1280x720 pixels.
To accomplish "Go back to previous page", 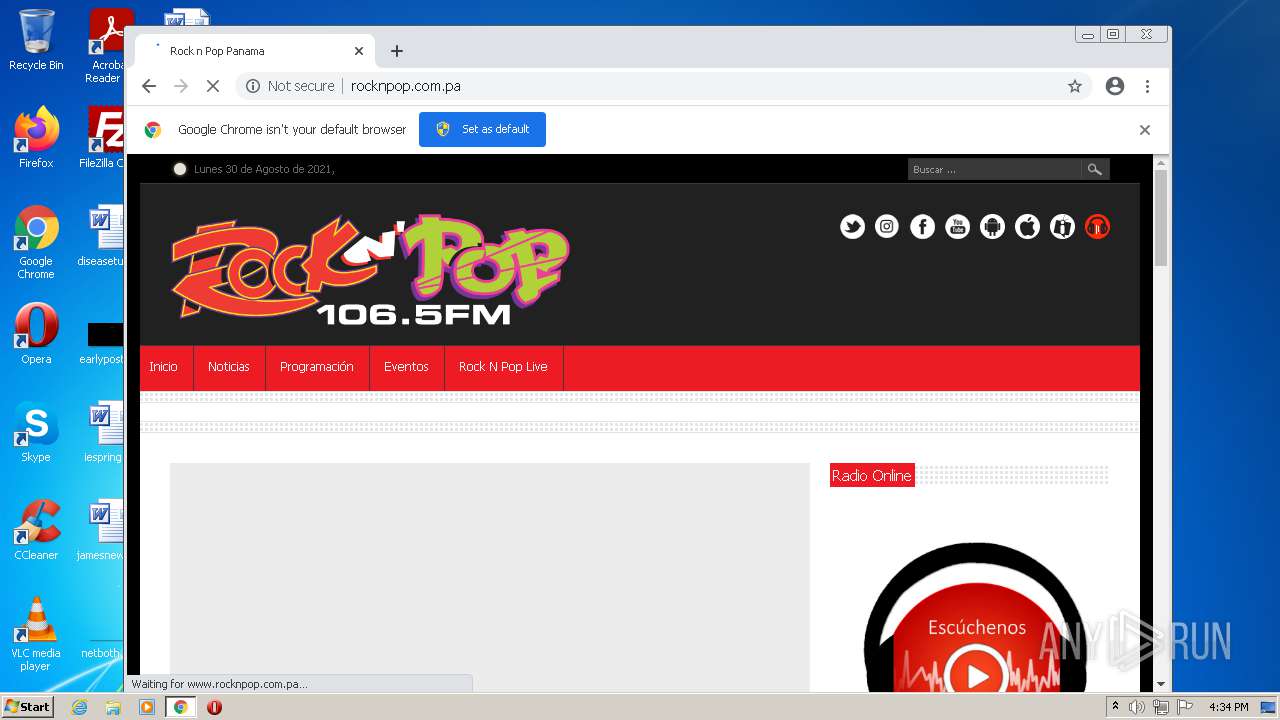I will (x=149, y=86).
